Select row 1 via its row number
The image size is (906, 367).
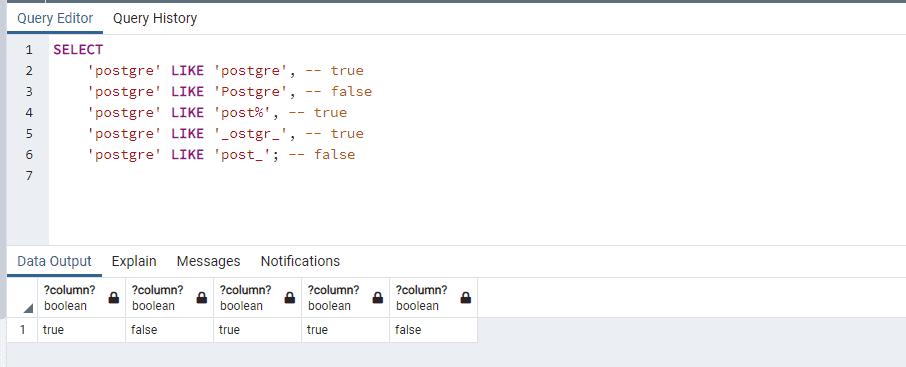23,330
